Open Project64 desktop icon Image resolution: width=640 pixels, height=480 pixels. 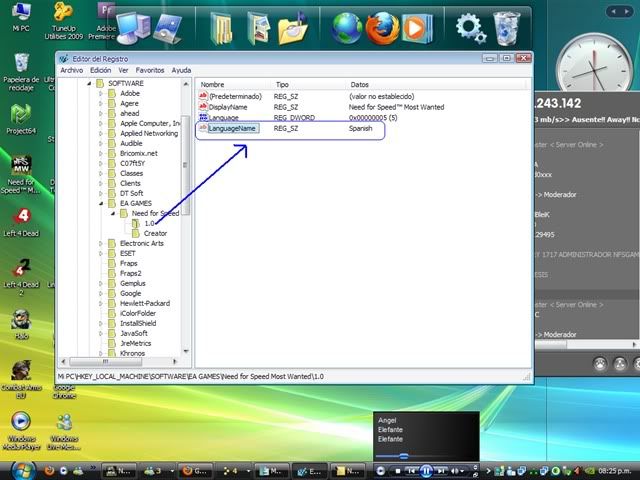(x=21, y=119)
